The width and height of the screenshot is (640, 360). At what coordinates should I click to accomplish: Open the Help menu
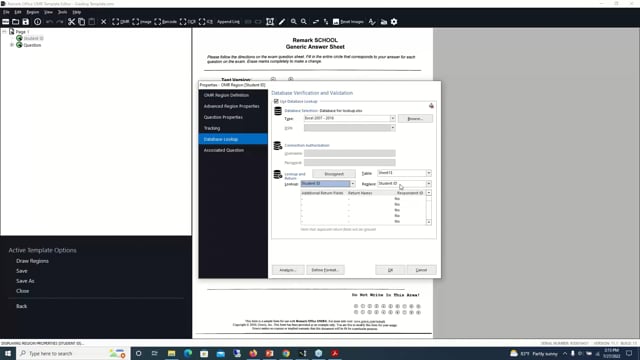pyautogui.click(x=76, y=12)
